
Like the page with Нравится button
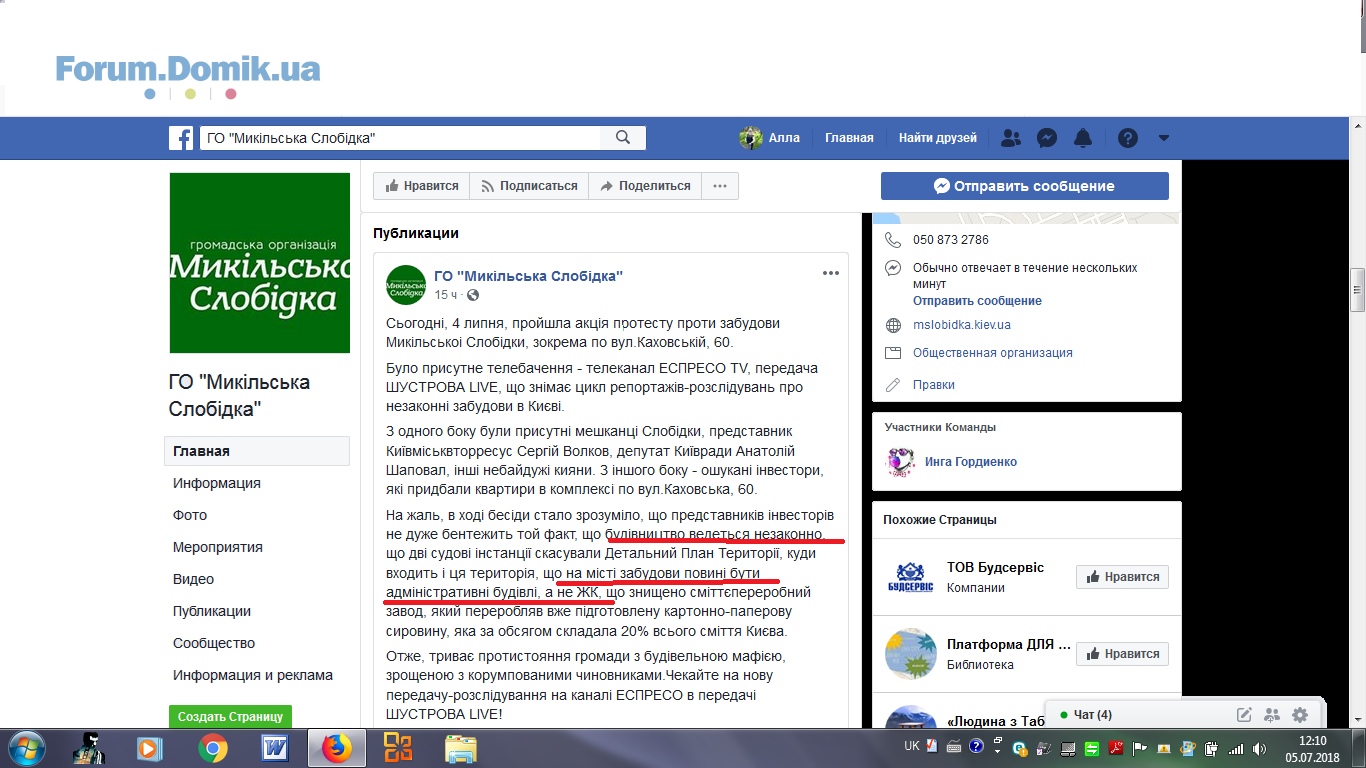coord(422,186)
